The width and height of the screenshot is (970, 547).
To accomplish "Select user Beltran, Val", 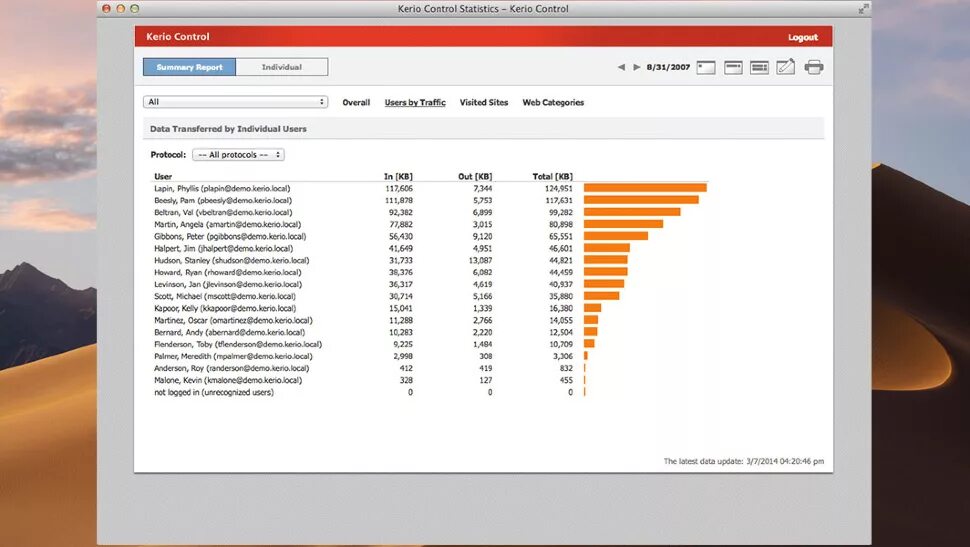I will [x=223, y=212].
